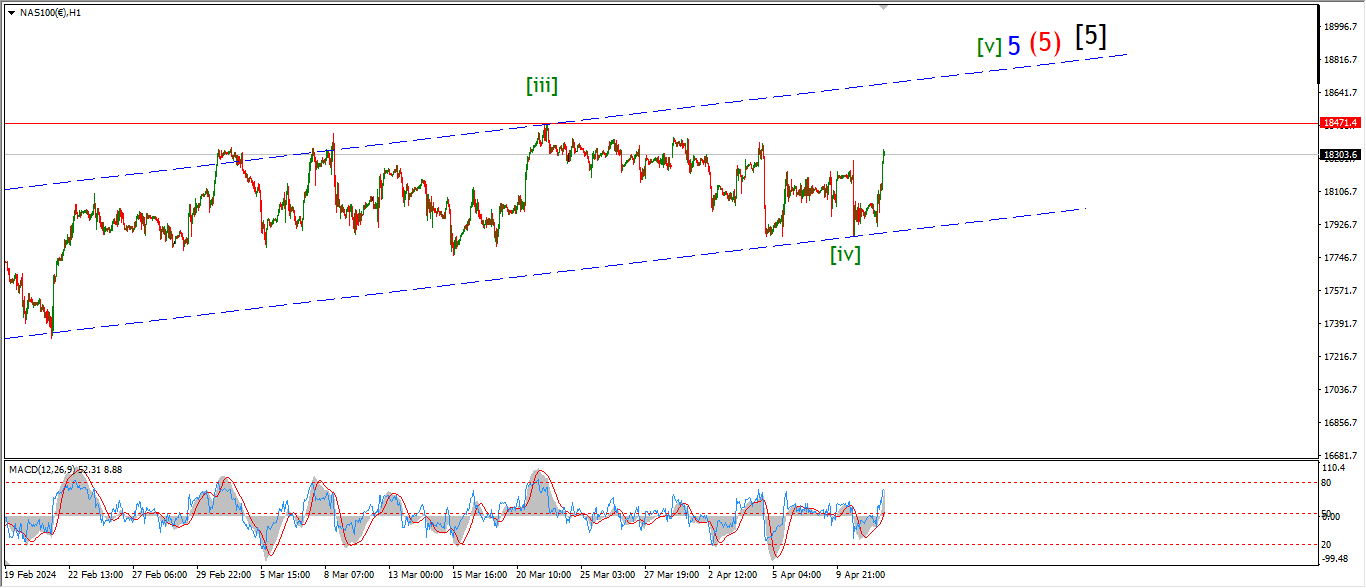Select the green [iv] wave label
This screenshot has height=588, width=1366.
[845, 254]
